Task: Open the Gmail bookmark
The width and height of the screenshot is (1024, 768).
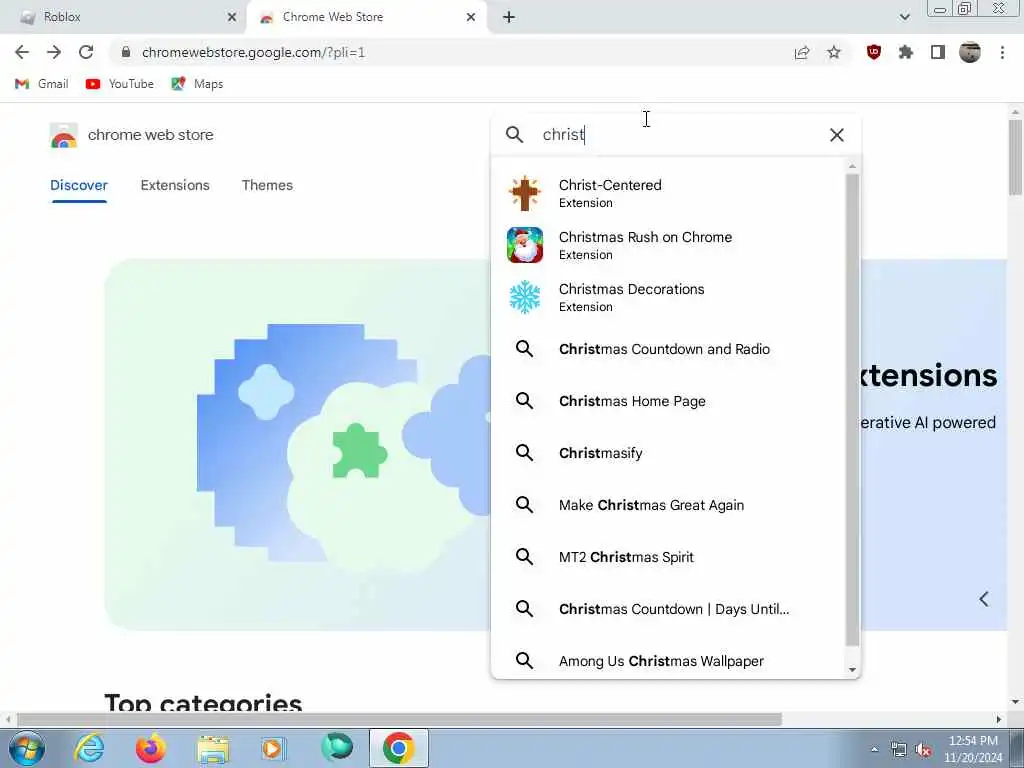Action: [x=42, y=84]
